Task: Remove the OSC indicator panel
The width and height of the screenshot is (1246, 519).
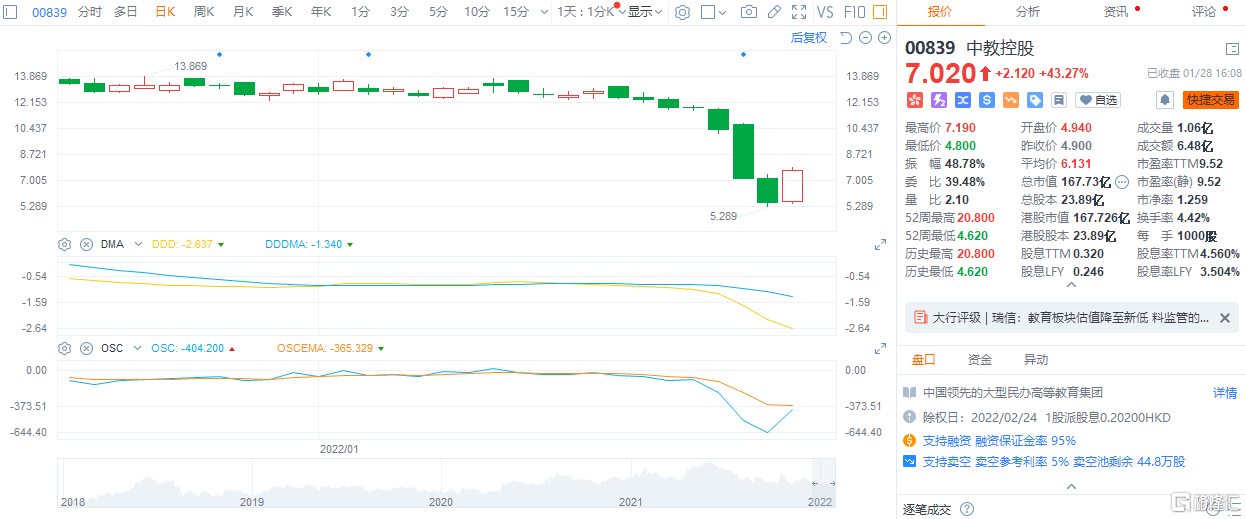Action: (x=85, y=349)
